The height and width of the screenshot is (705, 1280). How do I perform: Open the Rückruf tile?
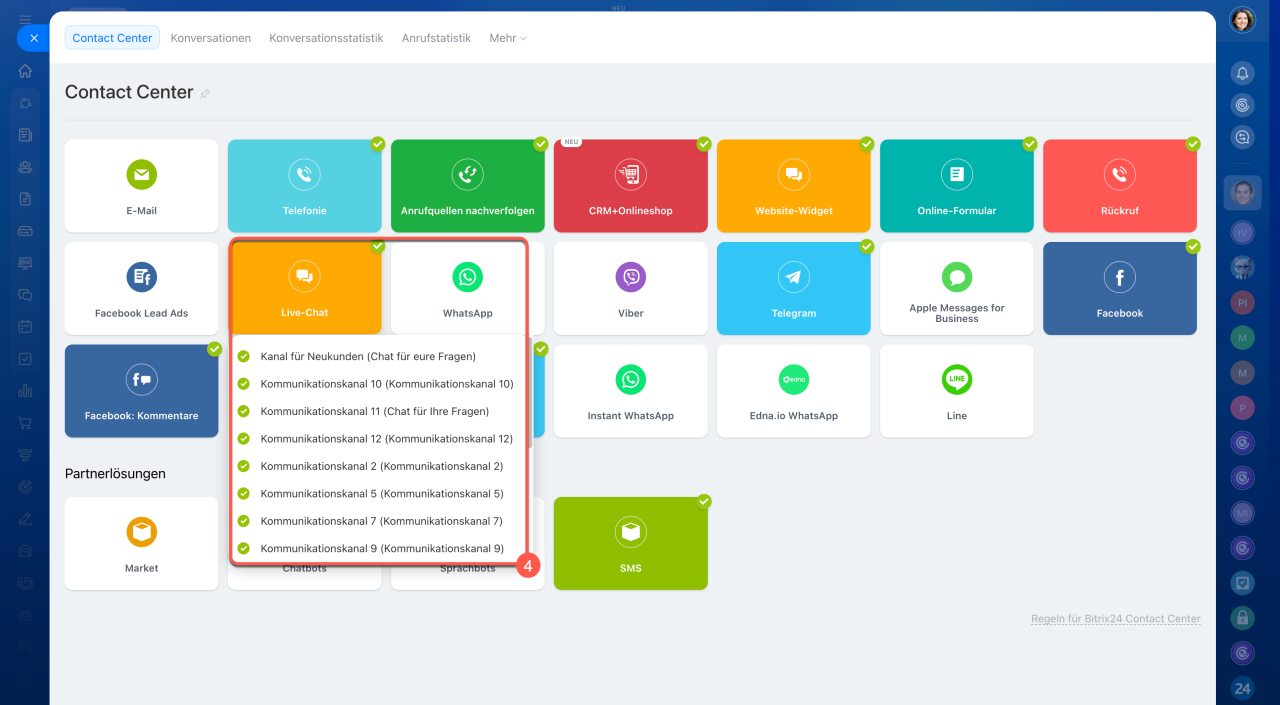(x=1119, y=186)
